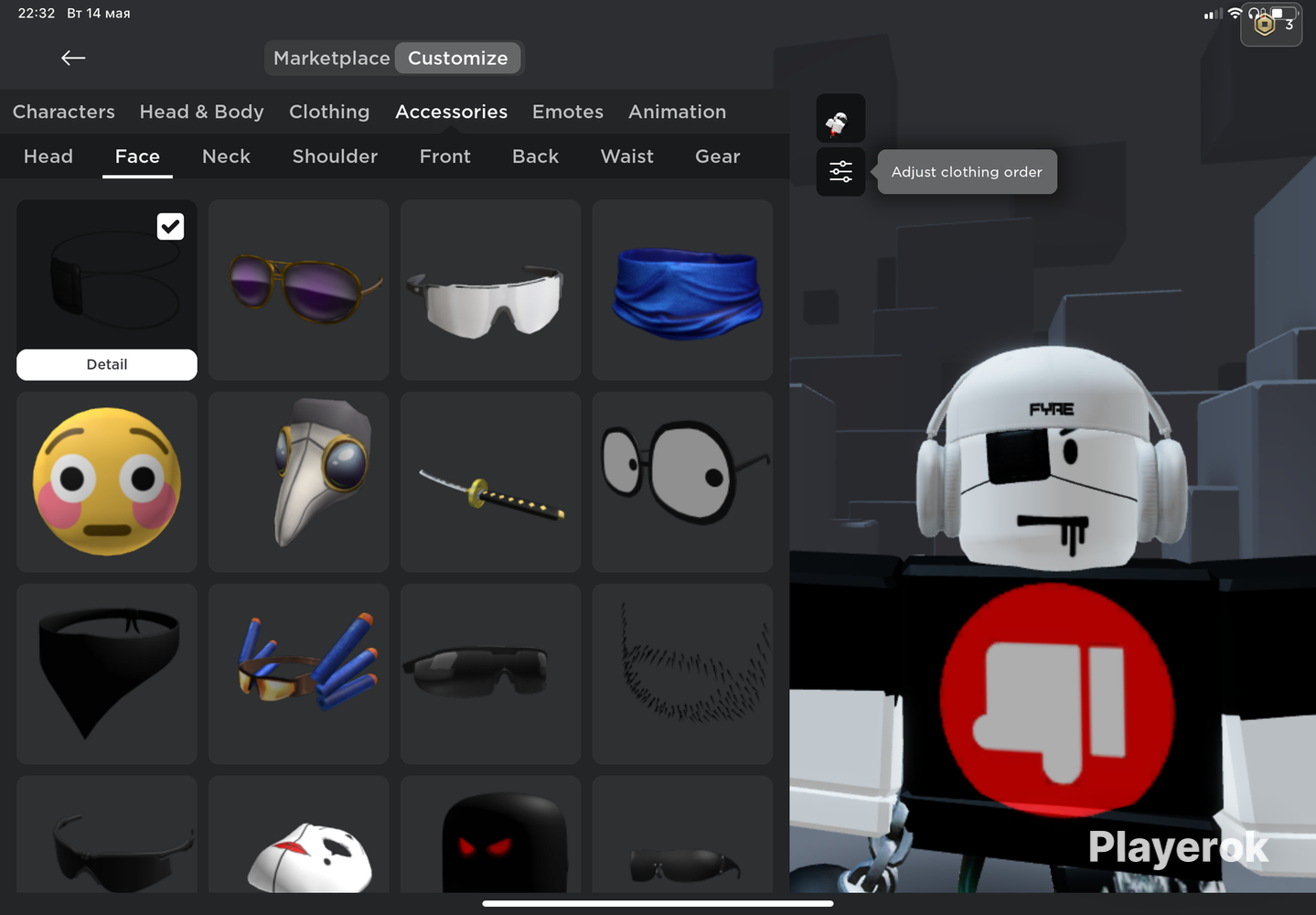Select the dark tinted shield sunglasses
Image resolution: width=1316 pixels, height=915 pixels.
coord(491,674)
